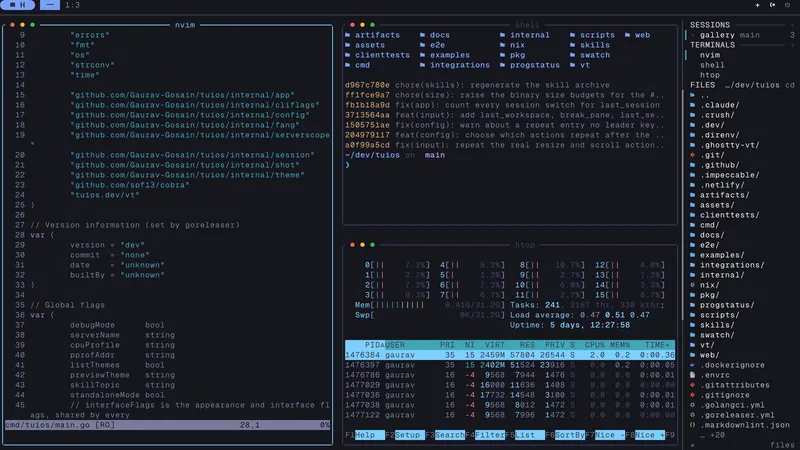This screenshot has height=450, width=800.
Task: Select the .goreleaser.yml file in the sidebar
Action: (x=737, y=415)
